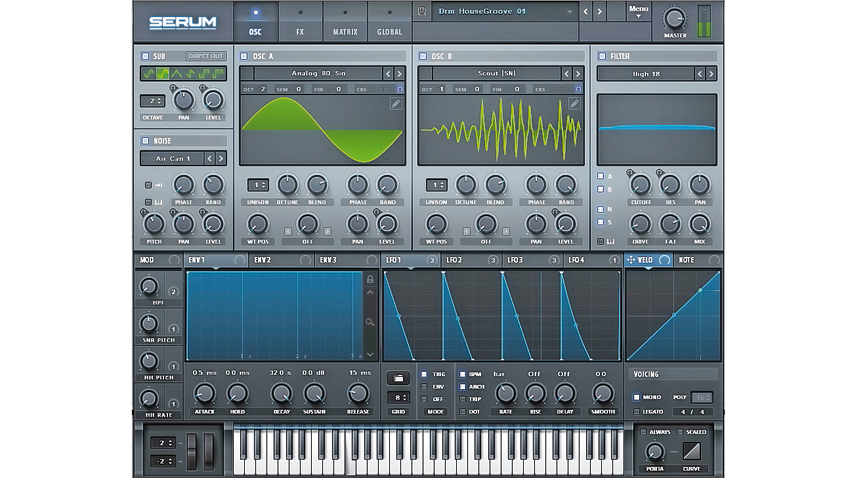Open the Menu dropdown
The width and height of the screenshot is (850, 478).
pos(639,11)
